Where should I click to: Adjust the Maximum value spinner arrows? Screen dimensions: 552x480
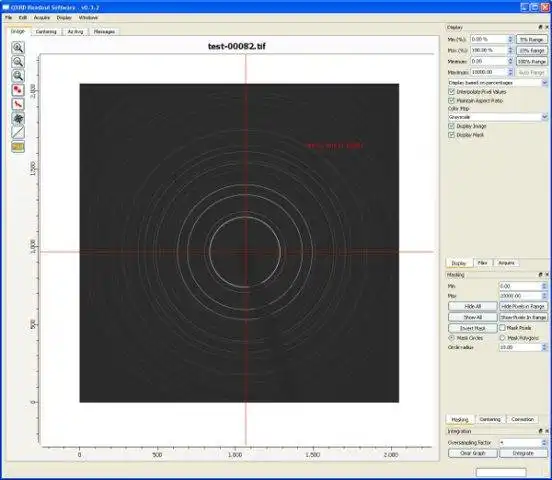510,72
